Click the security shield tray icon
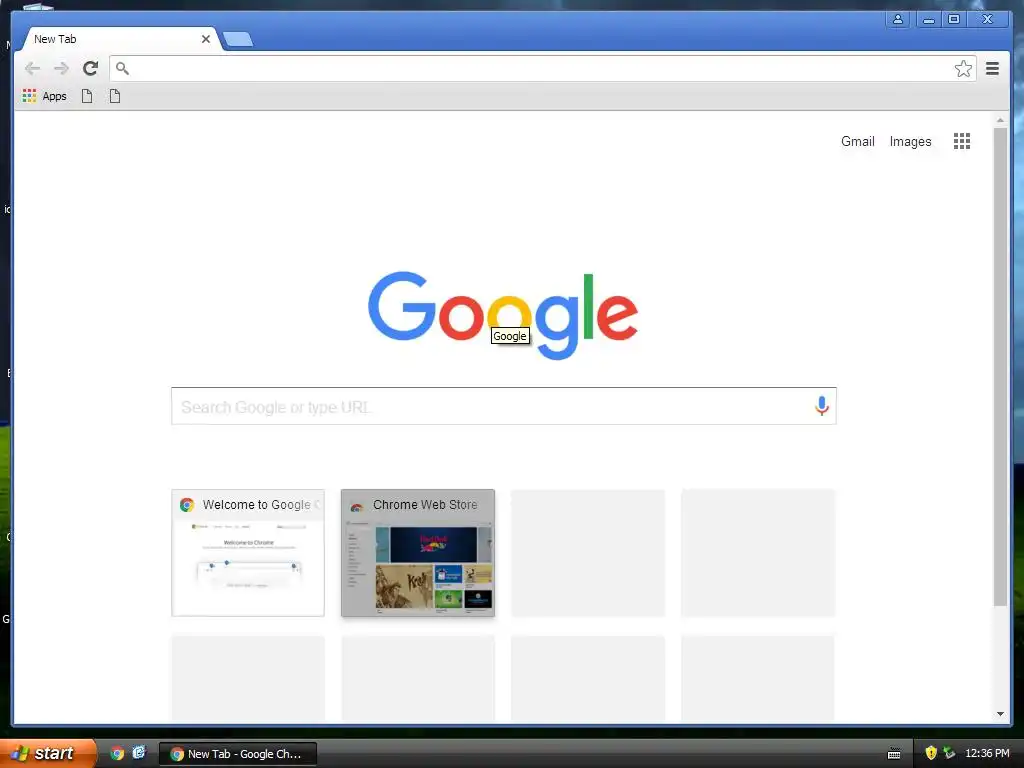 931,753
